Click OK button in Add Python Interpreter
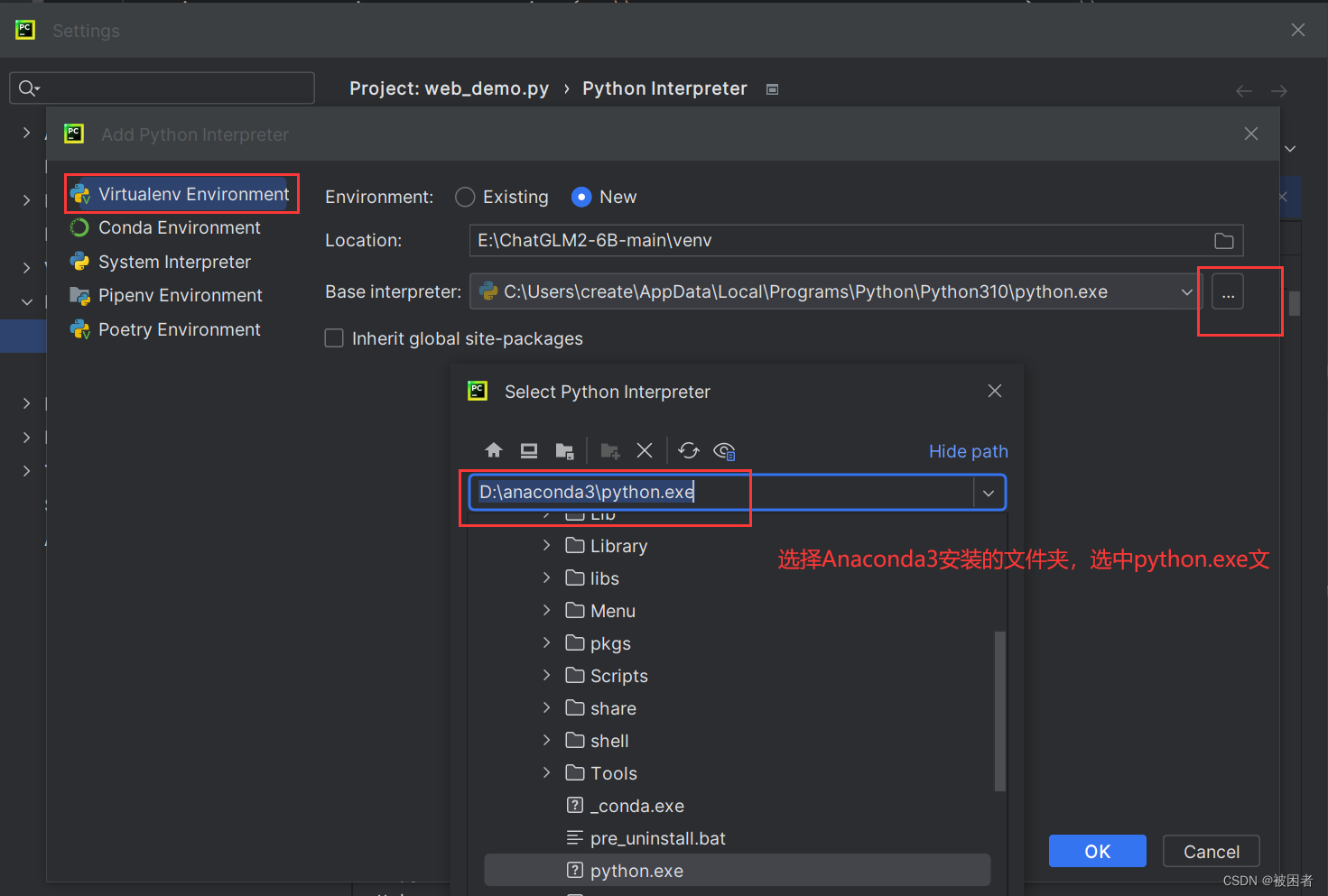The width and height of the screenshot is (1328, 896). click(1098, 852)
